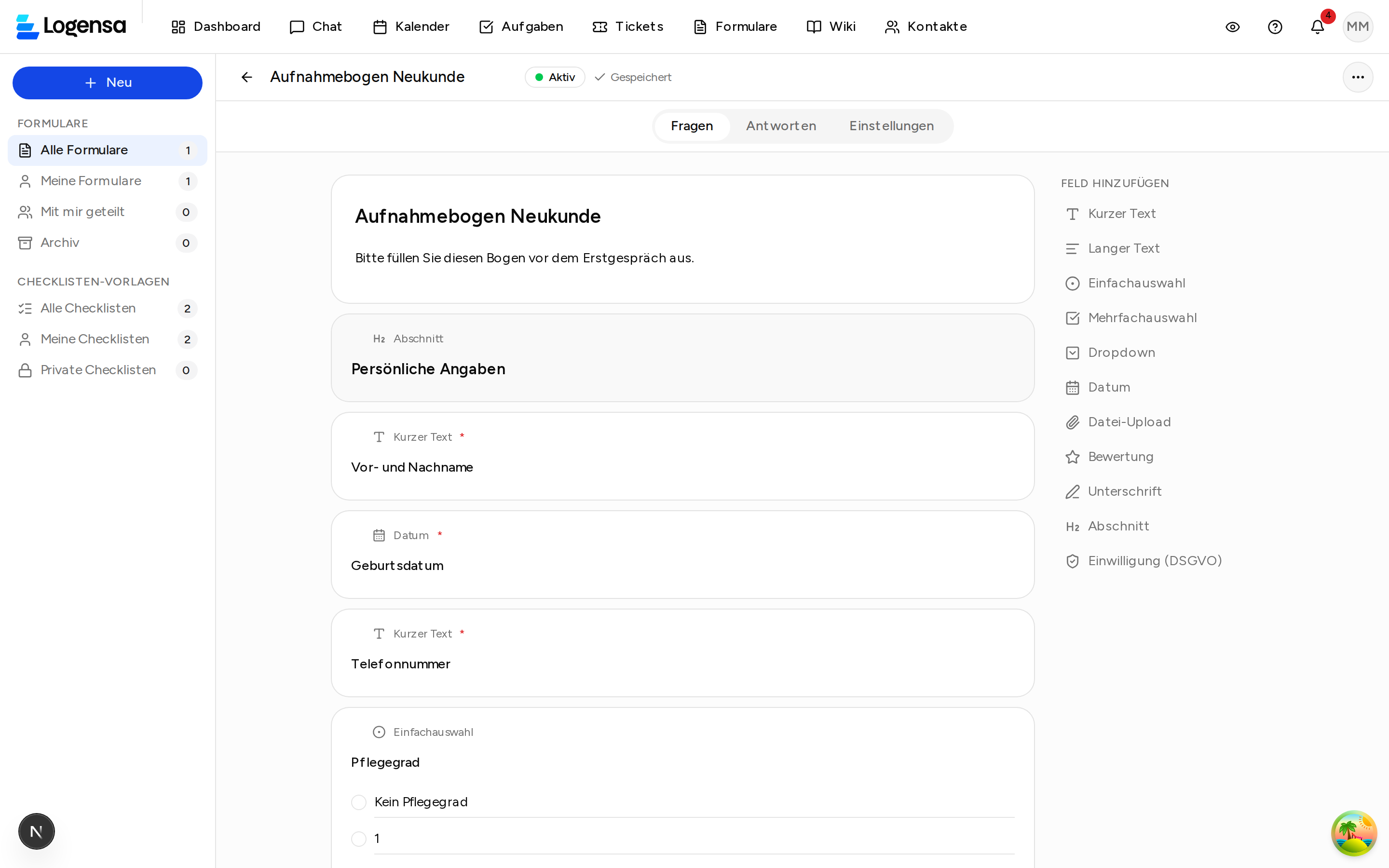The width and height of the screenshot is (1389, 868).
Task: Add a Datei-Upload field
Action: [1117, 422]
